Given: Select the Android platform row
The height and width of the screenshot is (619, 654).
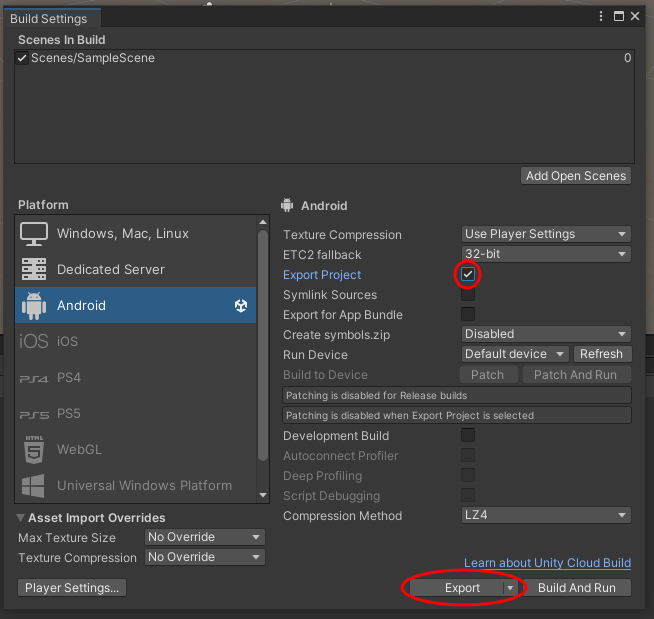Looking at the screenshot, I should 136,305.
